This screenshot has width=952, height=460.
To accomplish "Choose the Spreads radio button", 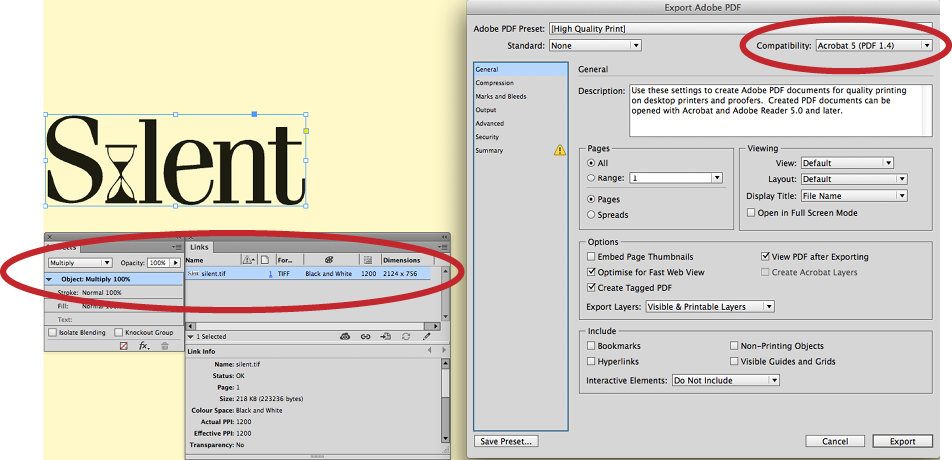I will coord(591,215).
